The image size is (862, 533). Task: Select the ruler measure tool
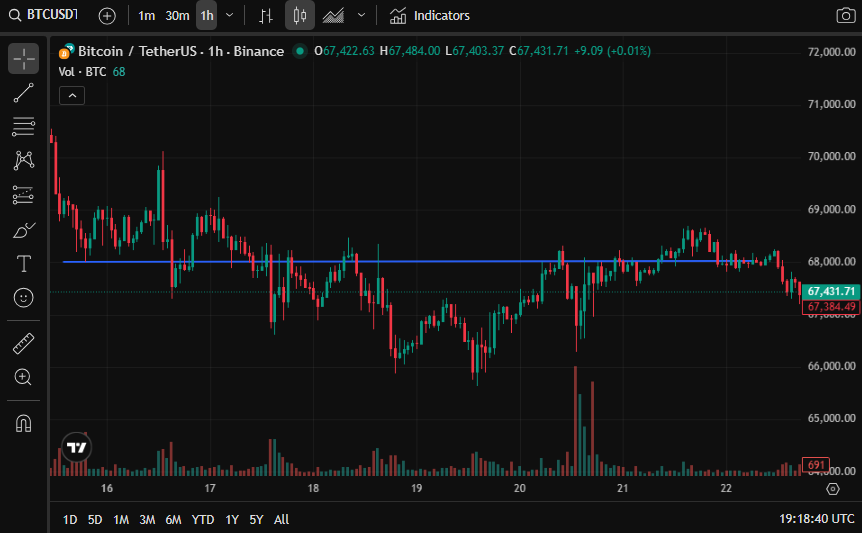[x=24, y=343]
